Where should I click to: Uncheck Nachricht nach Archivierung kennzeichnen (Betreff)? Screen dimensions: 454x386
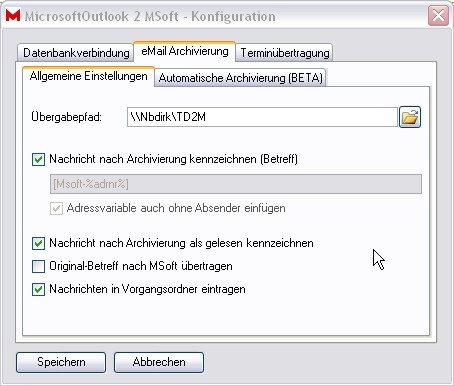tap(38, 159)
